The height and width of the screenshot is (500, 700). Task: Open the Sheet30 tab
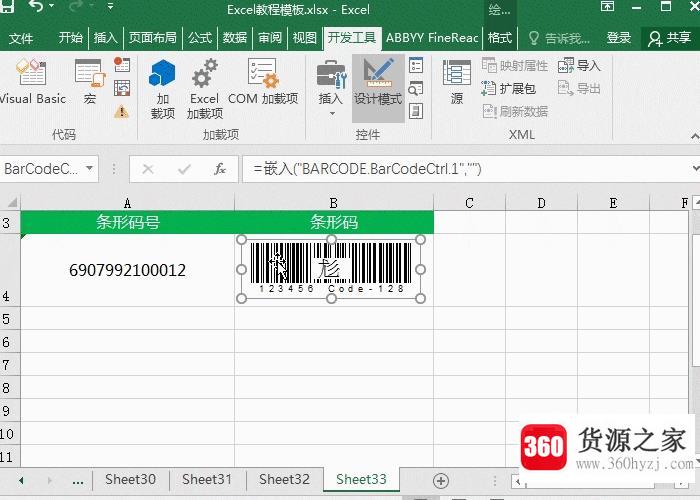pyautogui.click(x=130, y=479)
